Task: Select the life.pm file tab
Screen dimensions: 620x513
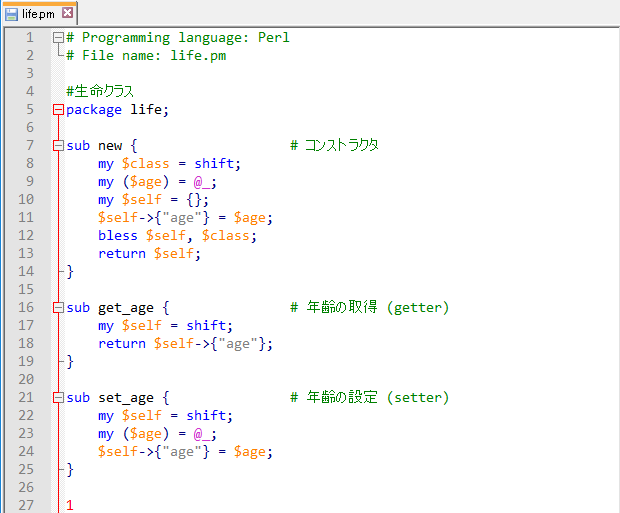Action: click(40, 14)
